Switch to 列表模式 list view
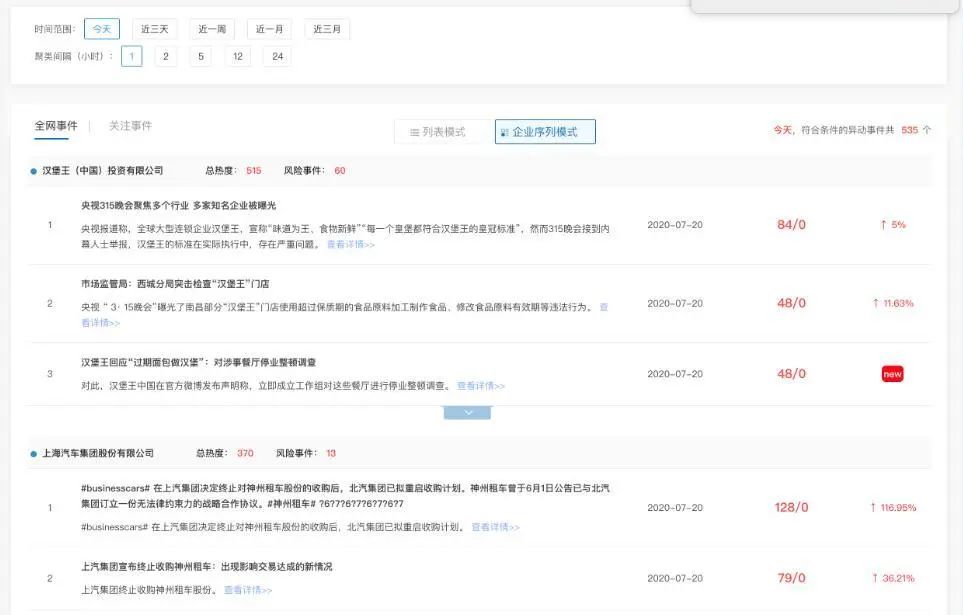Viewport: 963px width, 615px height. (x=437, y=132)
